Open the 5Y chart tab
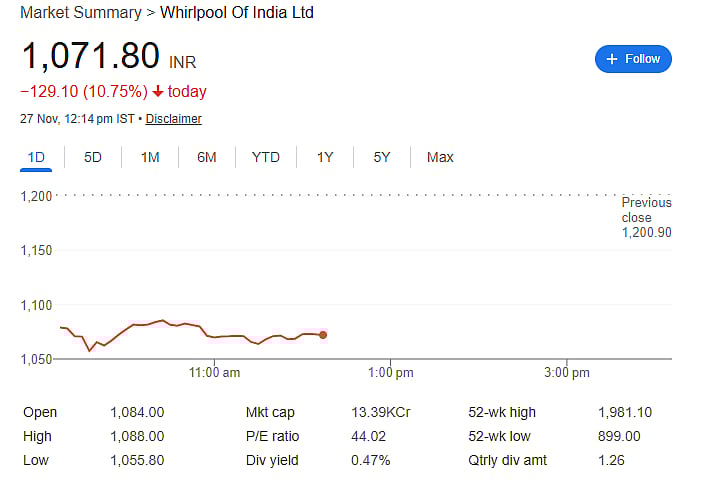Viewport: 707px width, 488px height. coord(382,157)
